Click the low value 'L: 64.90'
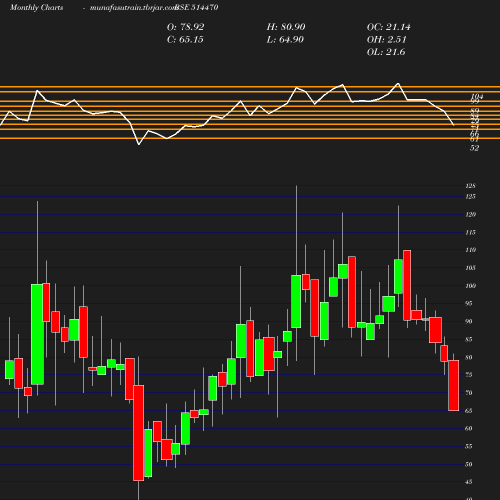This screenshot has width=500, height=500. (285, 40)
